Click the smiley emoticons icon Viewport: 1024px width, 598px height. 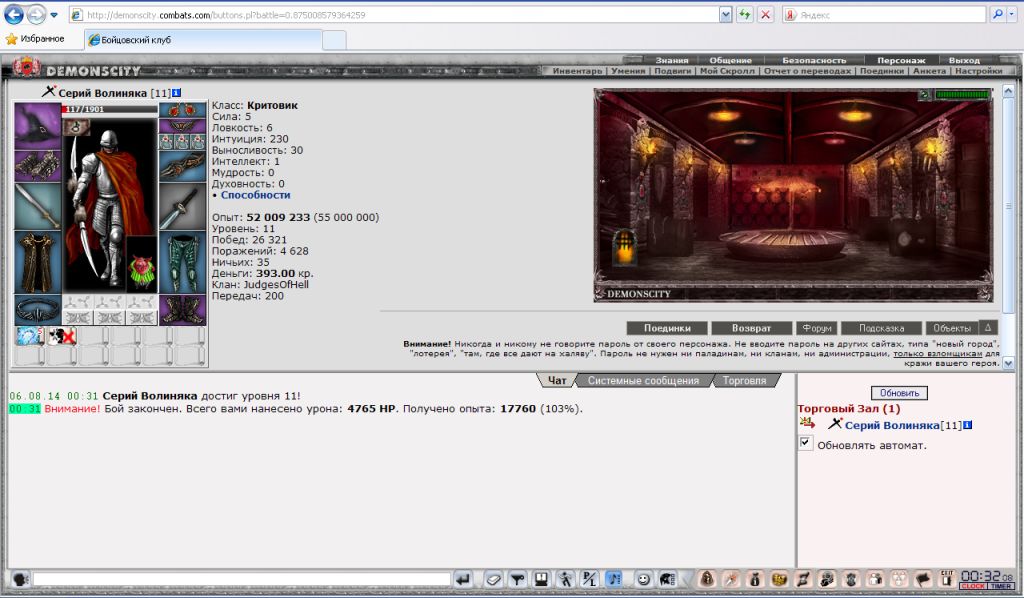[643, 579]
